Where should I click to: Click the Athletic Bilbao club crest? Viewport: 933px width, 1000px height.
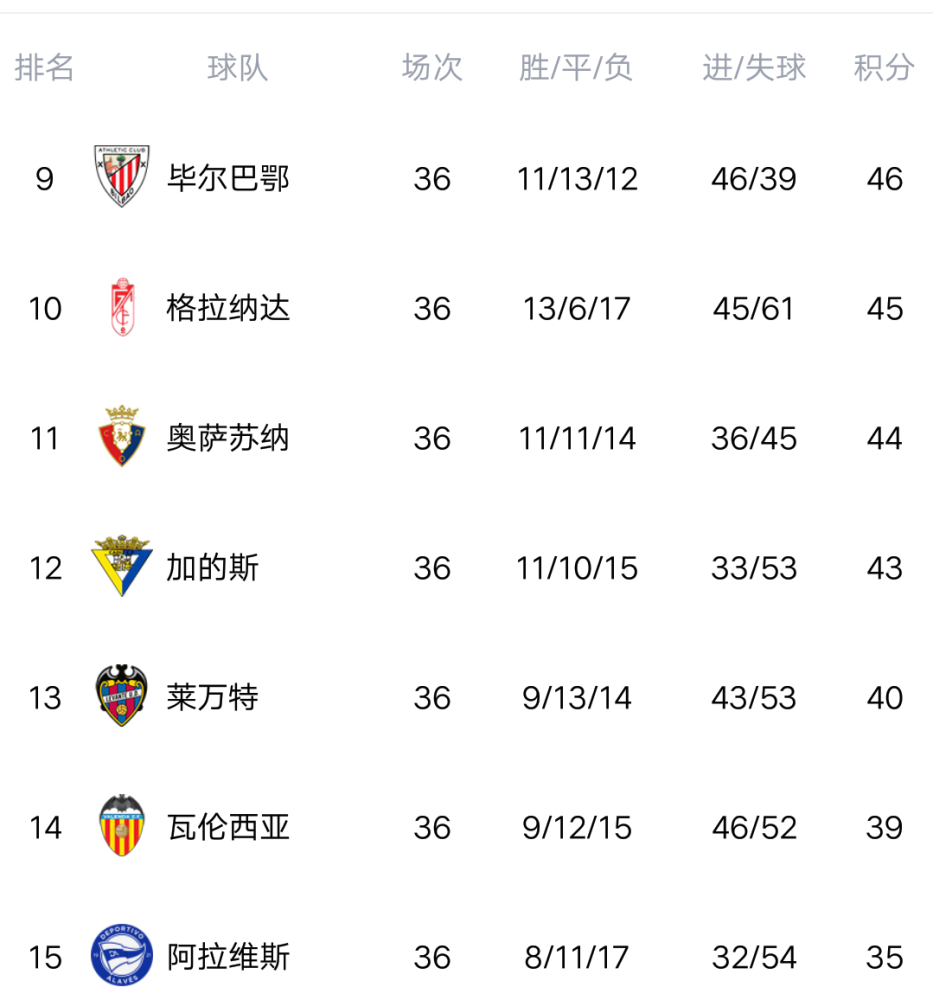pyautogui.click(x=122, y=176)
